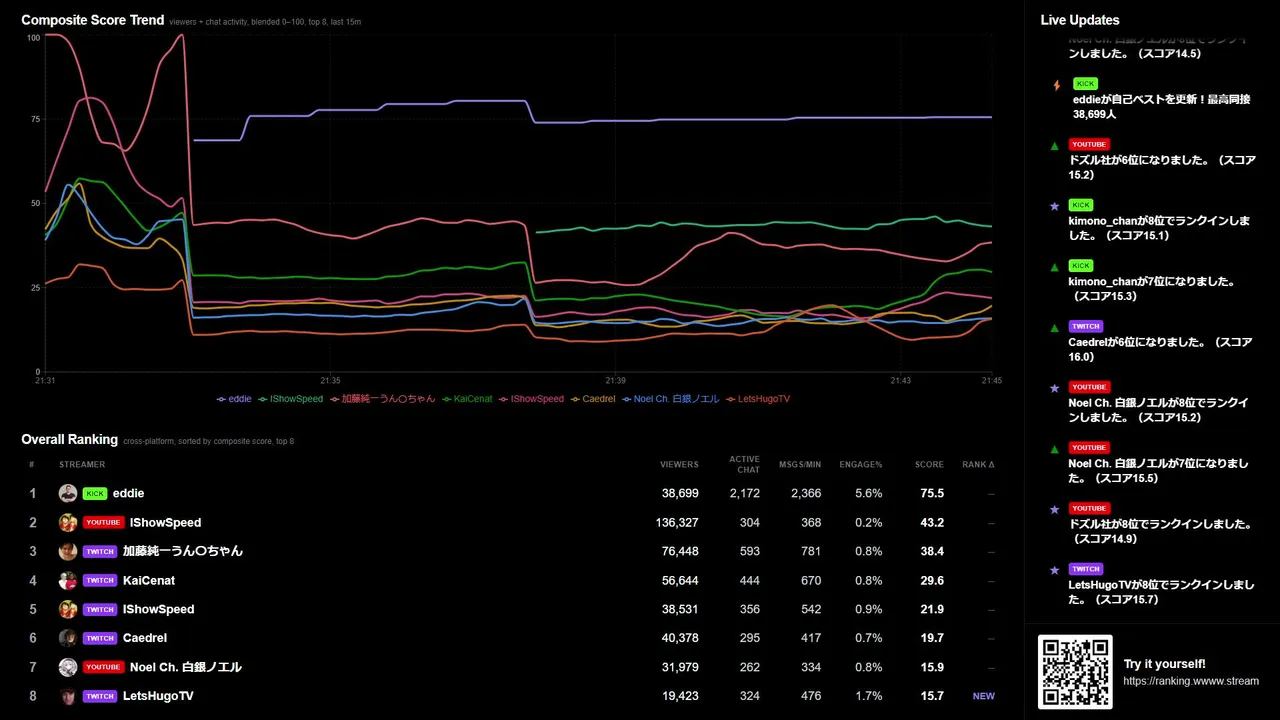
Task: Click the LetsHugoTV 8位 live update text
Action: tap(1161, 592)
